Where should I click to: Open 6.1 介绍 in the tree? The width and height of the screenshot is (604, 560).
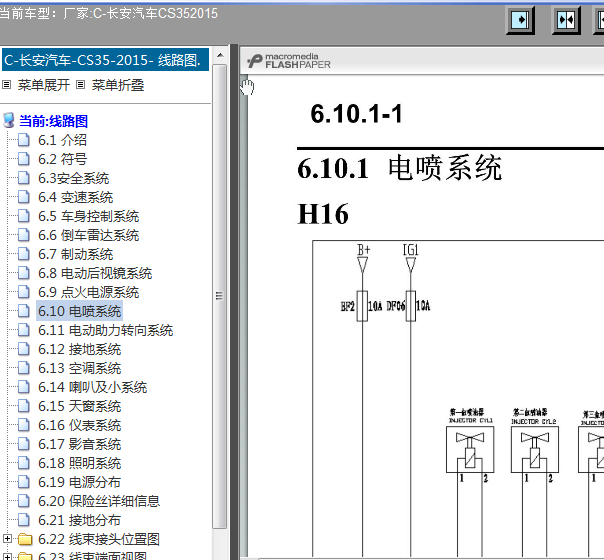[x=62, y=140]
